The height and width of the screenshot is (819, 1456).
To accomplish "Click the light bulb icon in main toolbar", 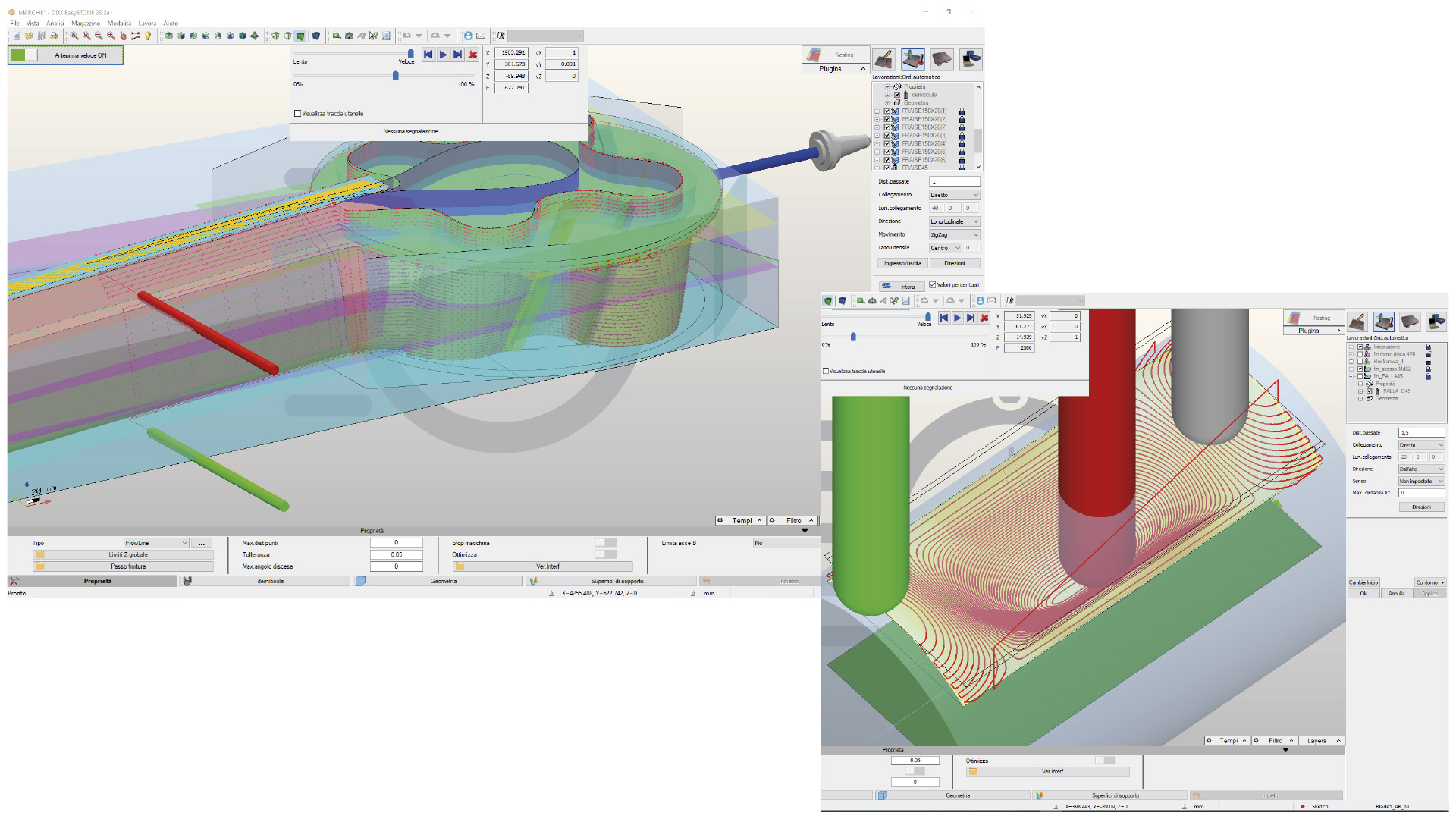I will pos(148,36).
